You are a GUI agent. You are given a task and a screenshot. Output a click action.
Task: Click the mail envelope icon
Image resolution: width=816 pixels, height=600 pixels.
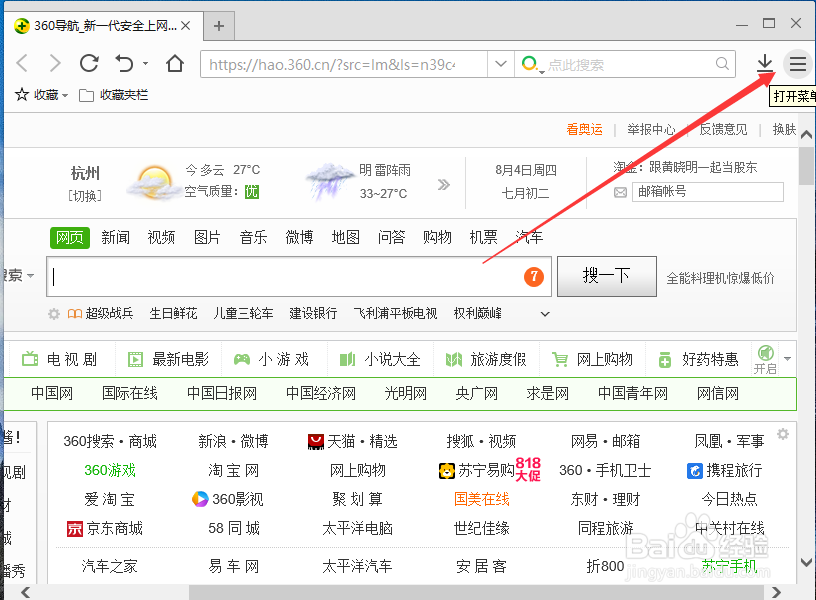(x=620, y=193)
